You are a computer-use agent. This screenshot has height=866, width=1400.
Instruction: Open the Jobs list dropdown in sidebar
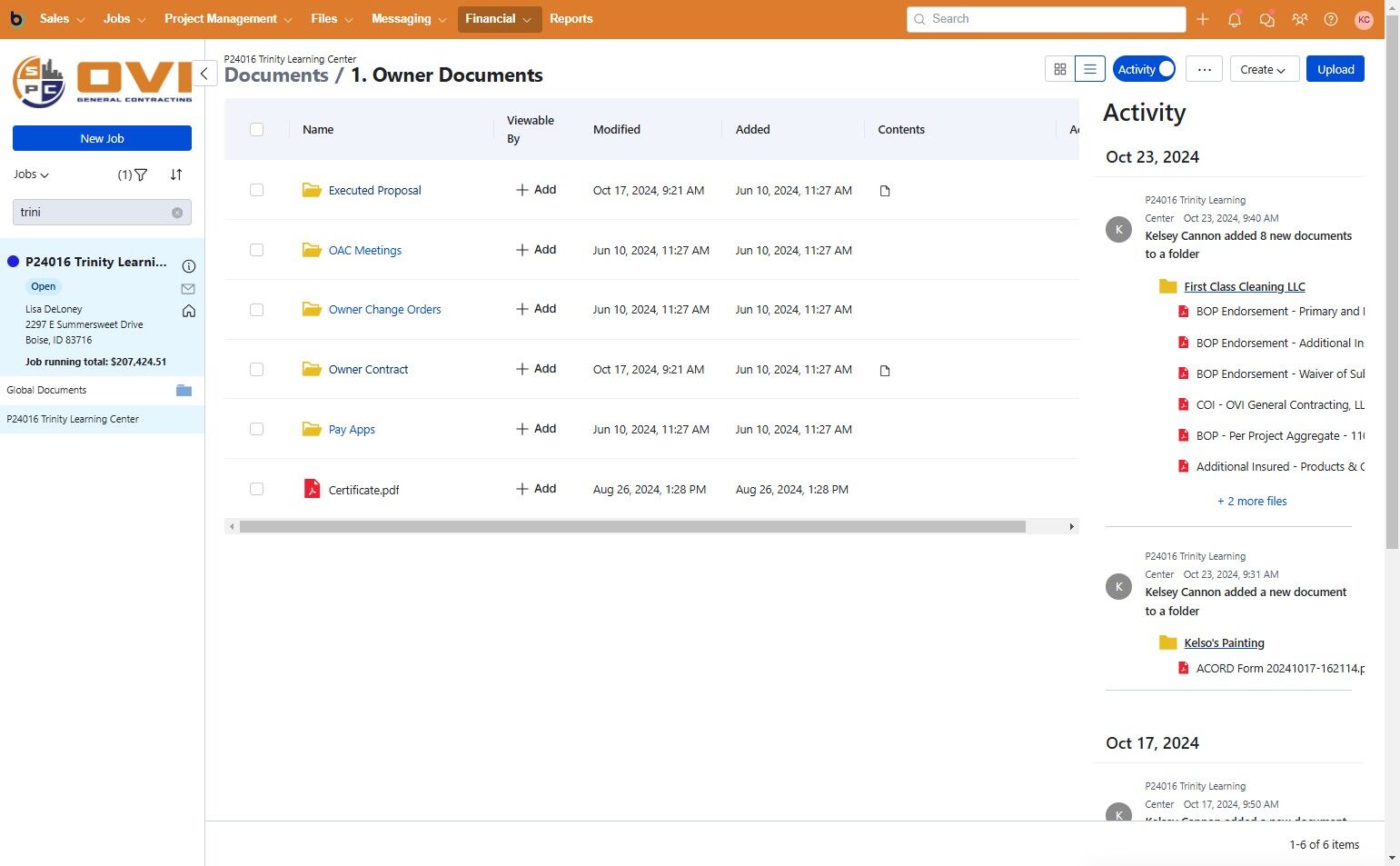[x=31, y=174]
